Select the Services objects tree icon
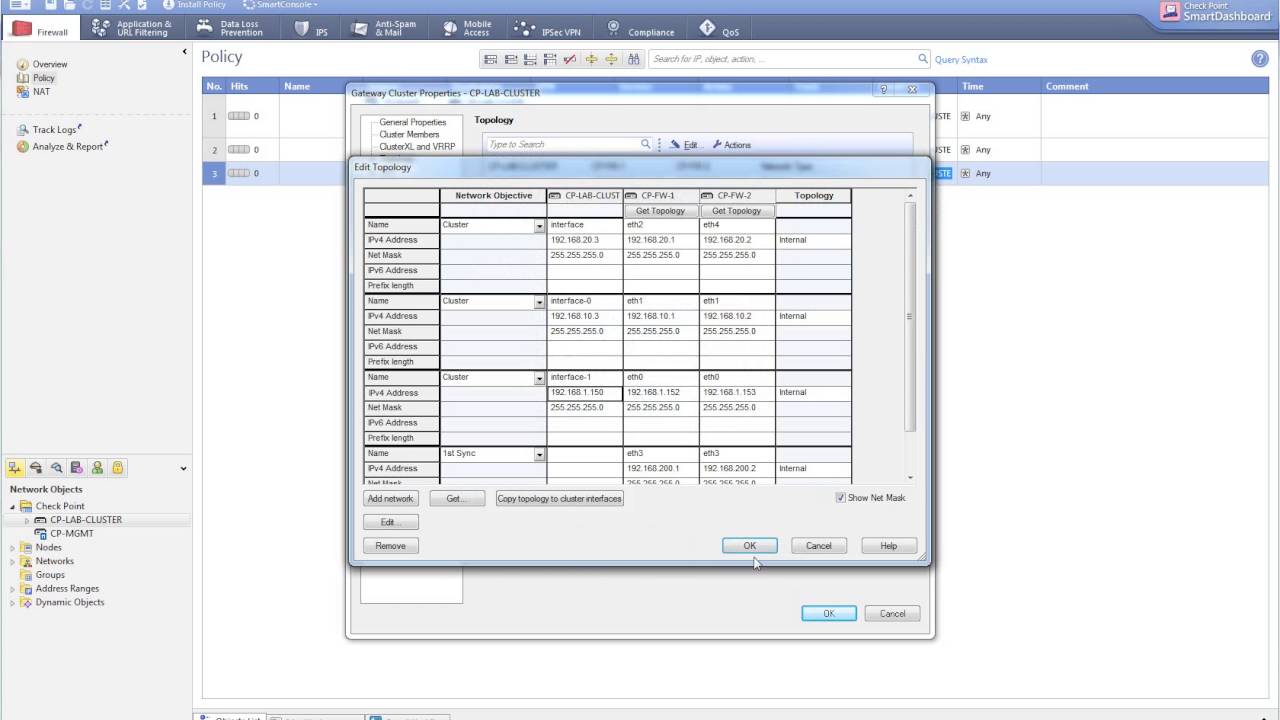The height and width of the screenshot is (720, 1280). (36, 468)
